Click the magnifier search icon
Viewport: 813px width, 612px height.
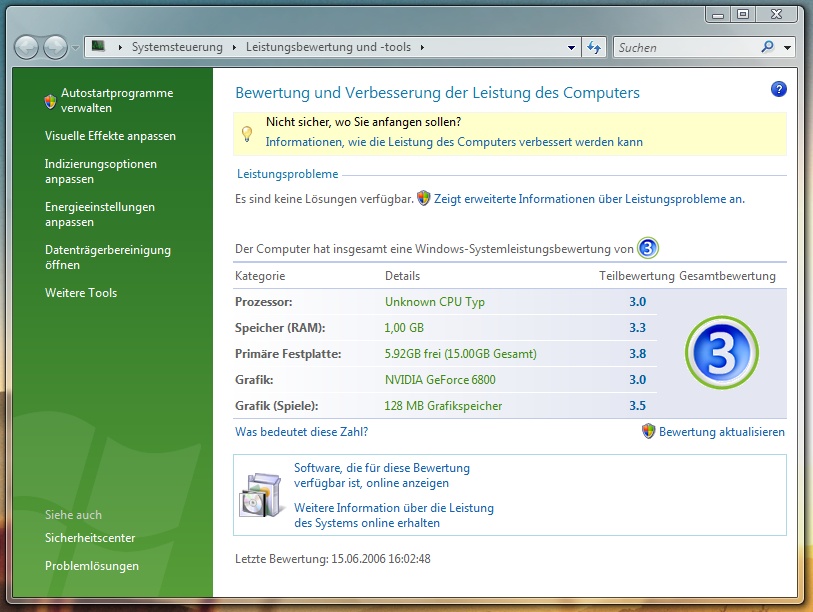(767, 47)
